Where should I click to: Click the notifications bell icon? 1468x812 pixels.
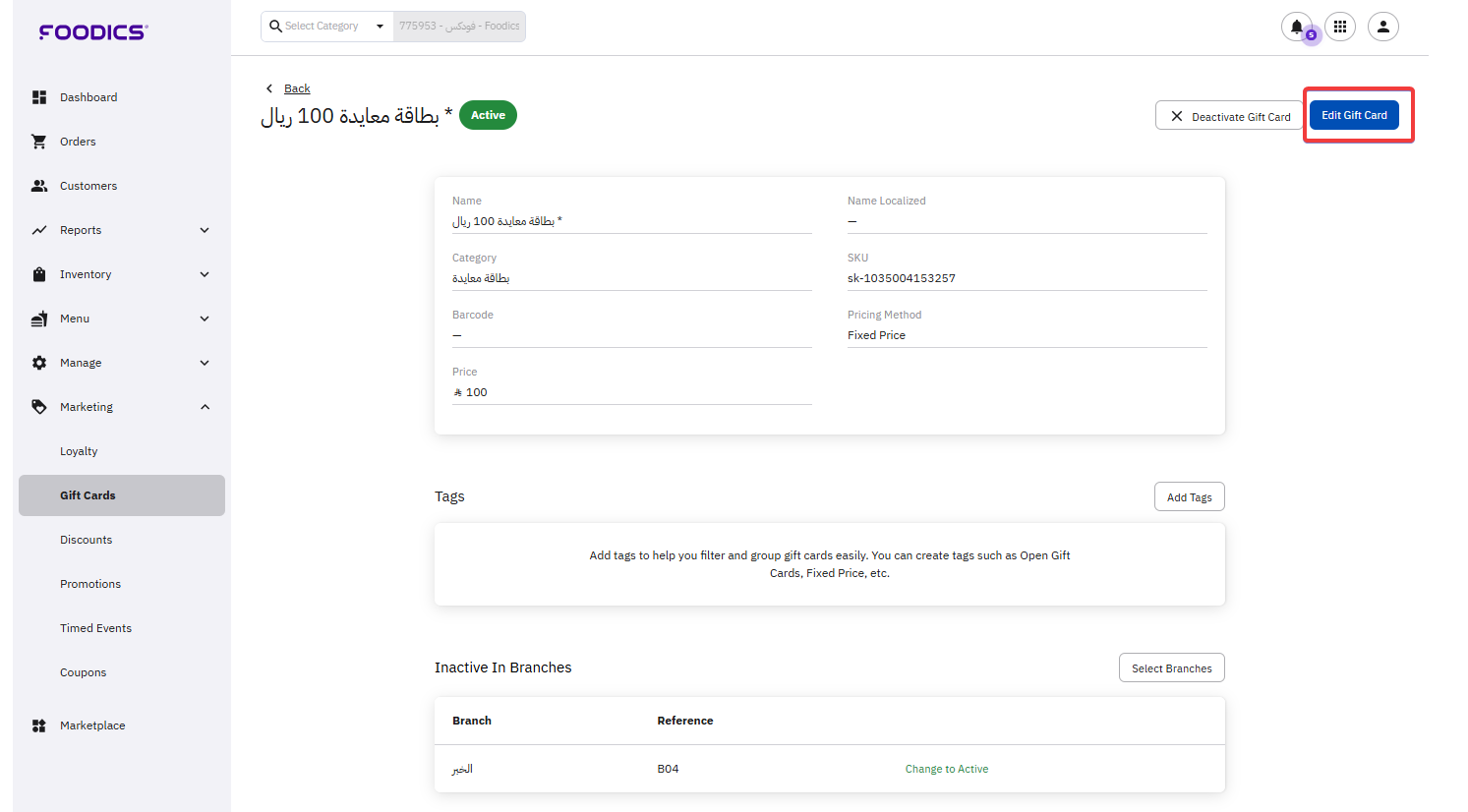click(1296, 27)
